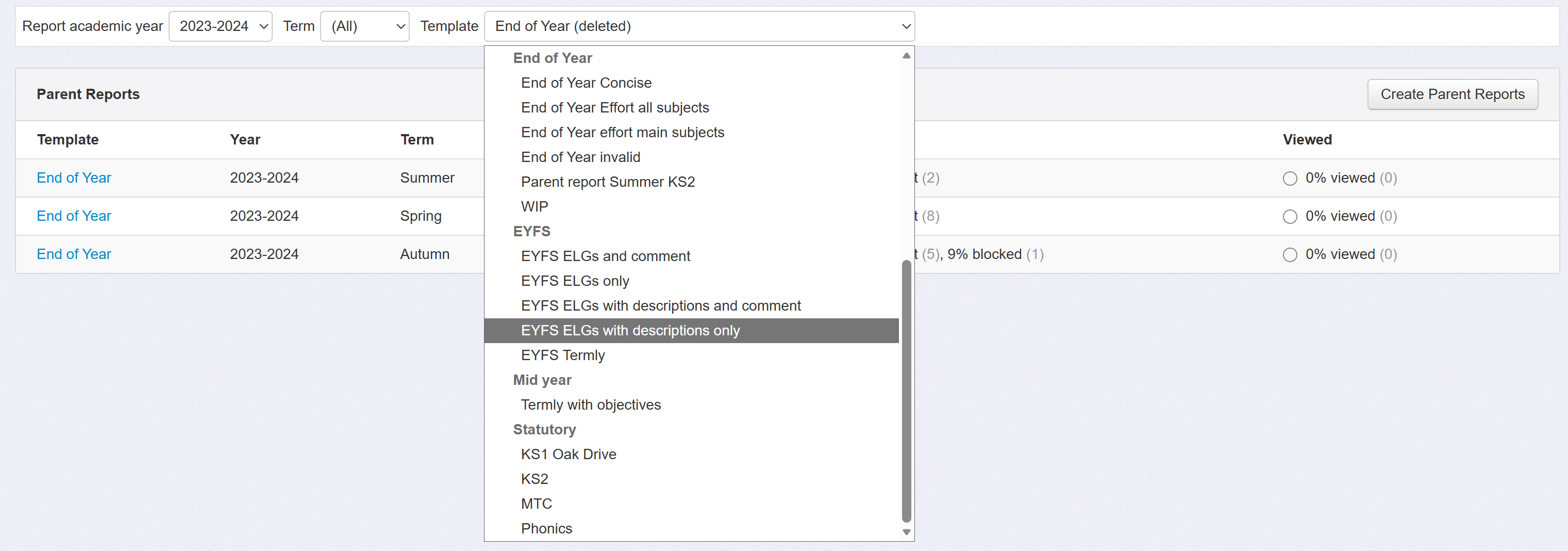Pick the Phonics template option
The height and width of the screenshot is (551, 1568).
[546, 528]
